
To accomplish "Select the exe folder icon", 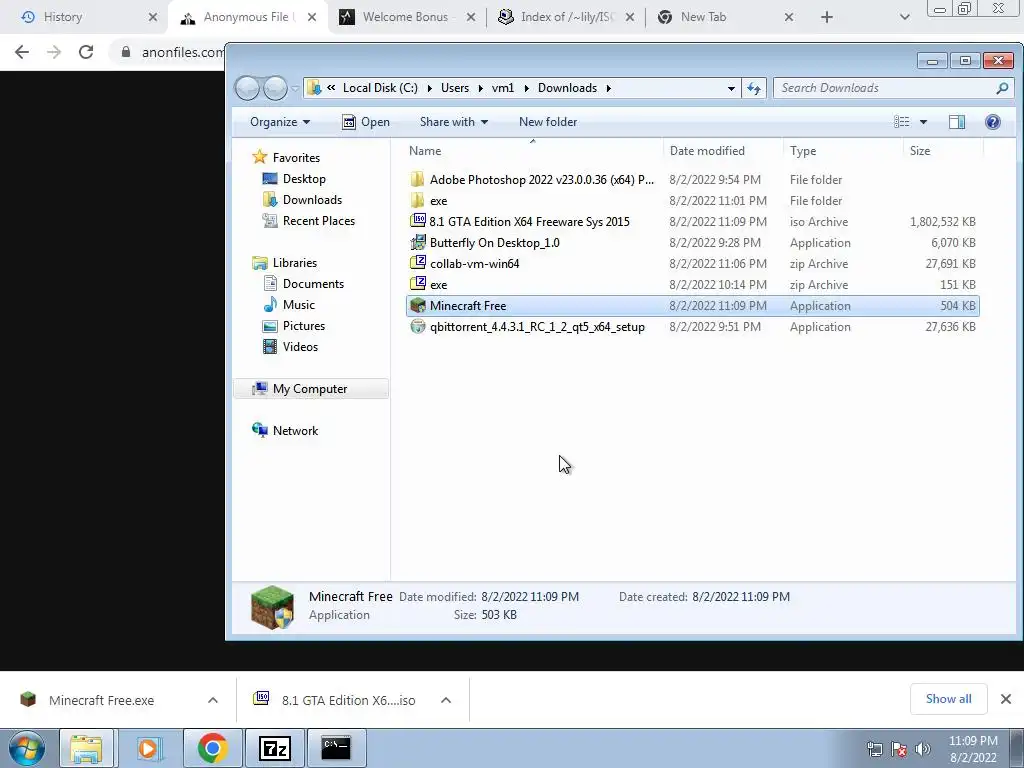I will pos(417,200).
